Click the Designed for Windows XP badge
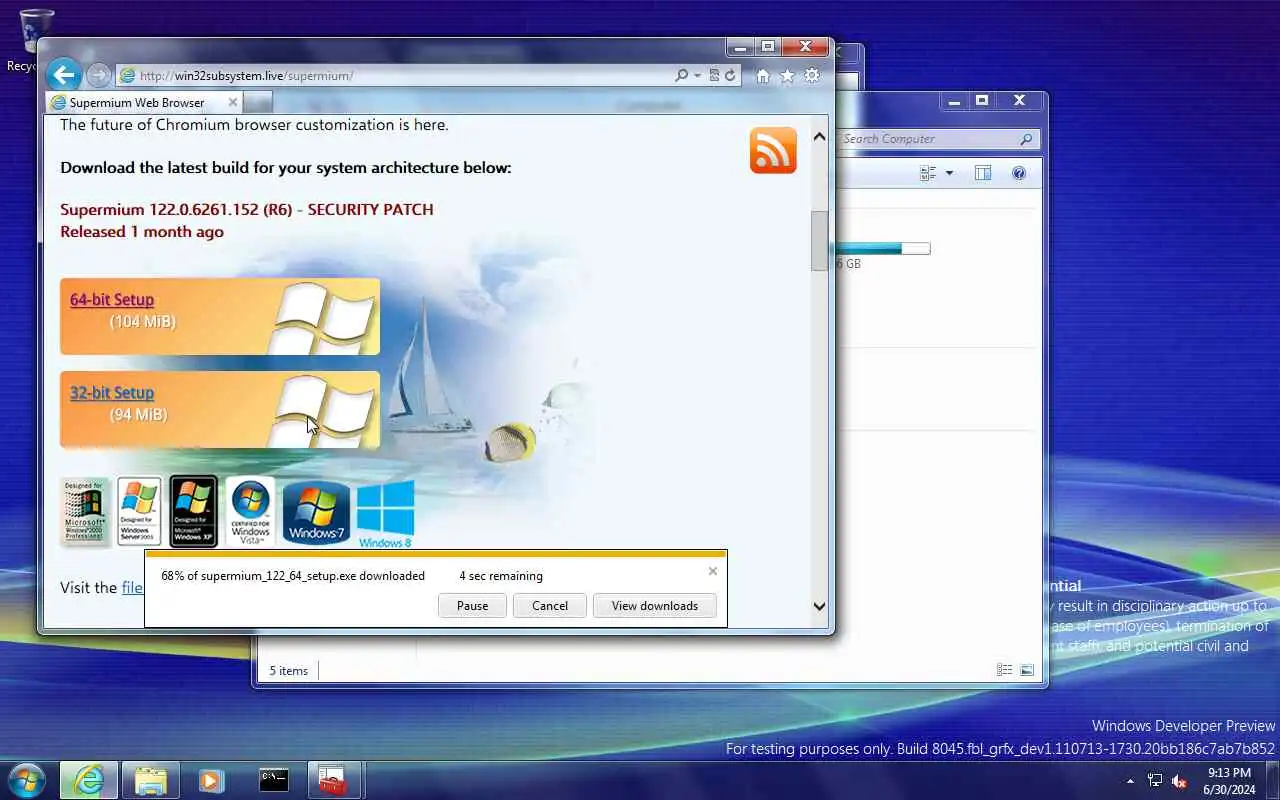Image resolution: width=1280 pixels, height=800 pixels. pyautogui.click(x=194, y=511)
